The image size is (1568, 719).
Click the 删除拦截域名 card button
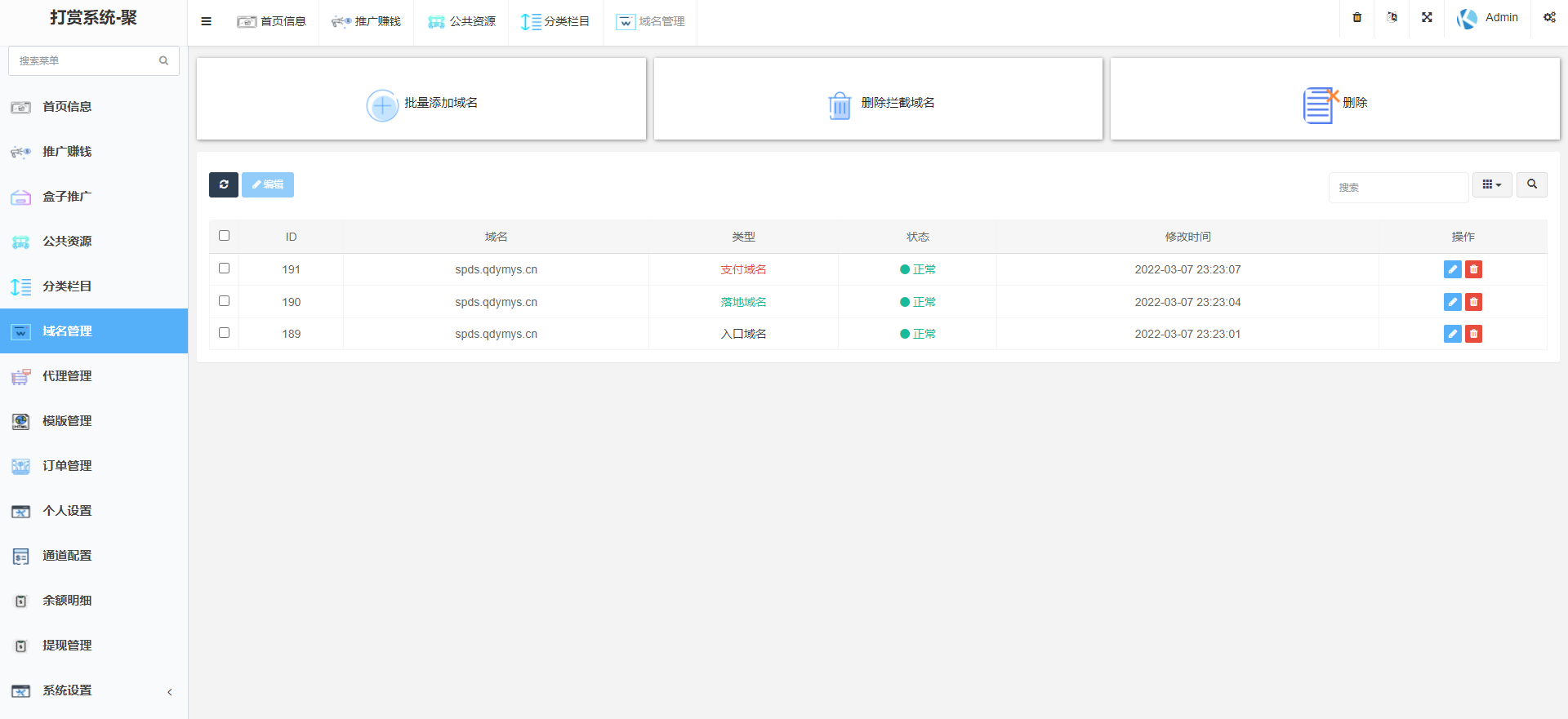(878, 103)
